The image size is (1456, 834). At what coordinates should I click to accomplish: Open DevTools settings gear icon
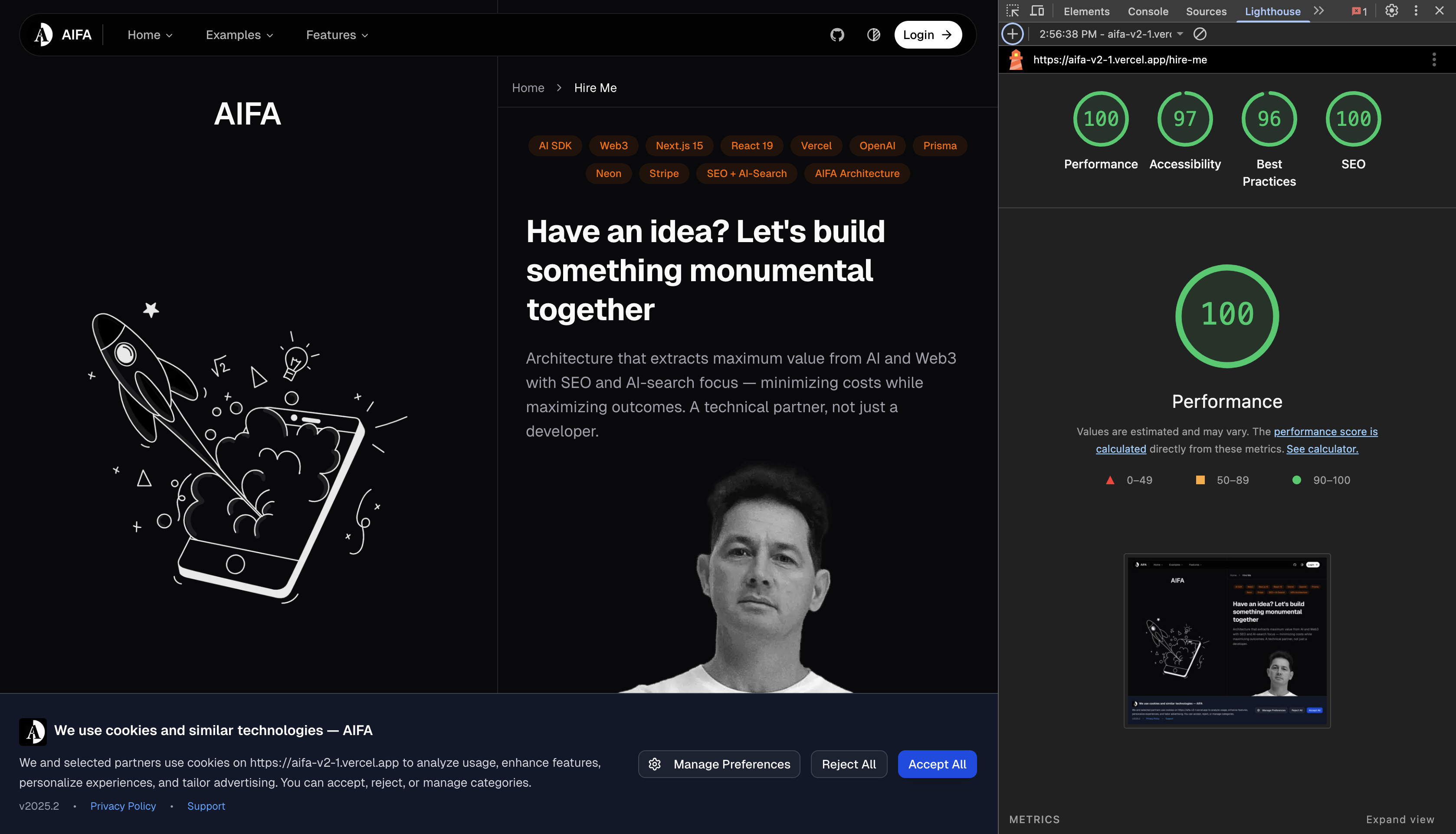tap(1391, 11)
